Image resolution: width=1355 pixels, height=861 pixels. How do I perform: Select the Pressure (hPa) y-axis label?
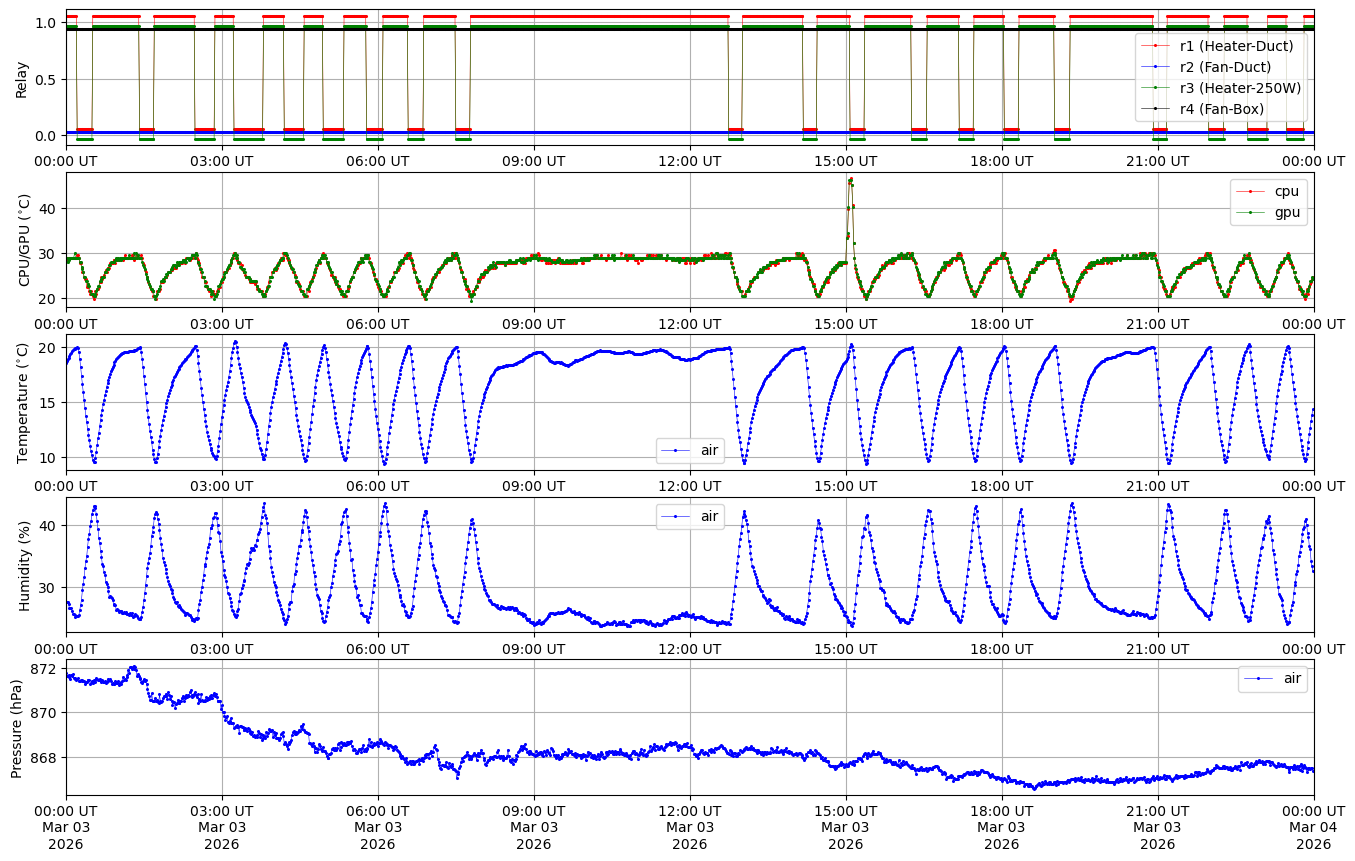tap(17, 728)
